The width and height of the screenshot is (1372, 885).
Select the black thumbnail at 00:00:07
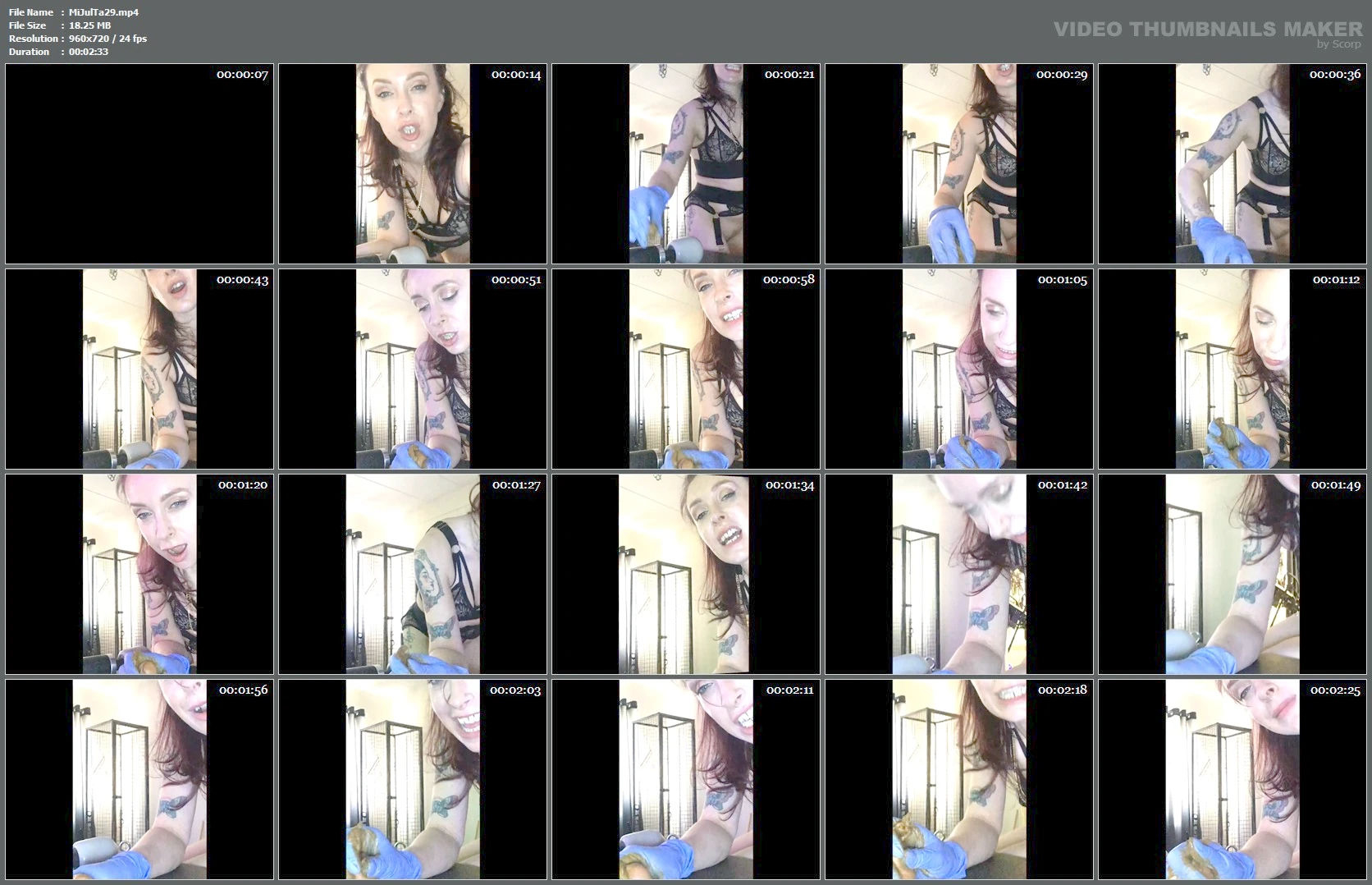[139, 163]
